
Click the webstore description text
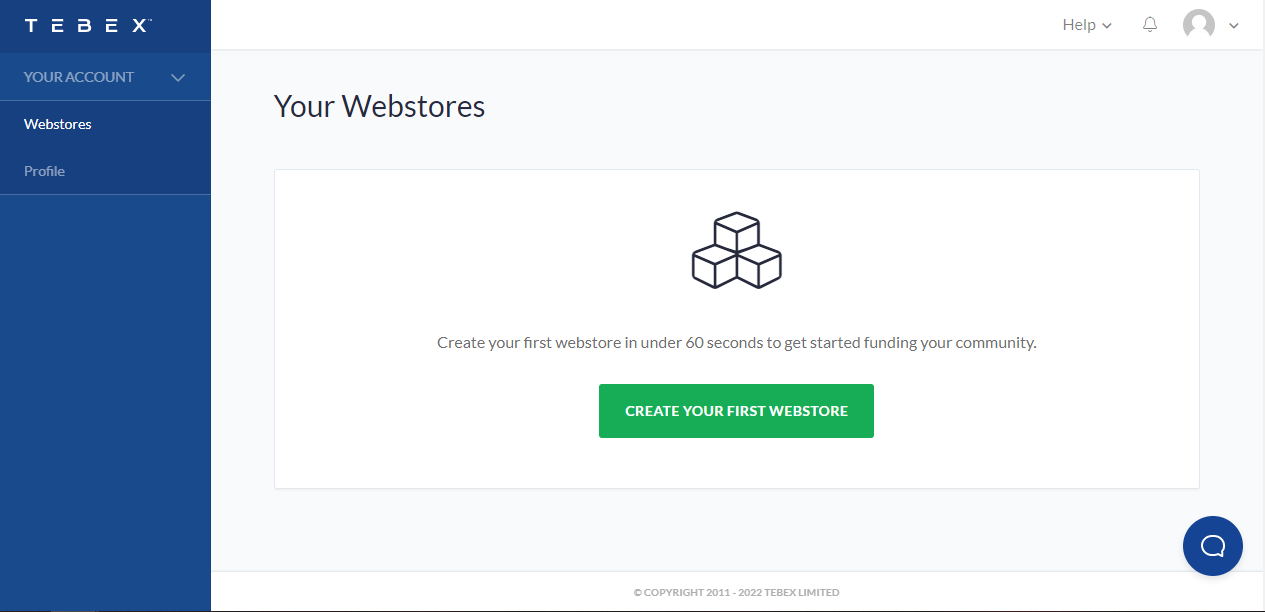click(737, 342)
